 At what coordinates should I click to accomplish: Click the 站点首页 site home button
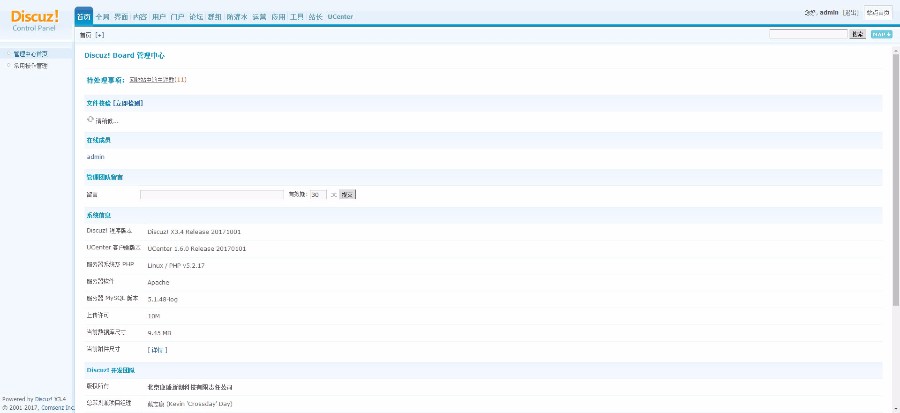(x=878, y=13)
